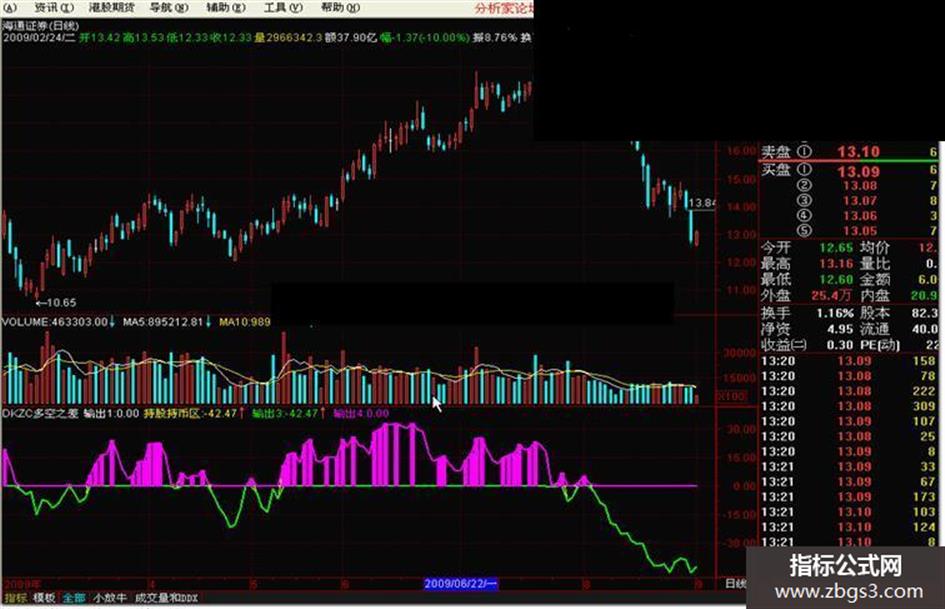Click the DKZC多空之变 indicator name
The width and height of the screenshot is (945, 609).
pos(40,414)
